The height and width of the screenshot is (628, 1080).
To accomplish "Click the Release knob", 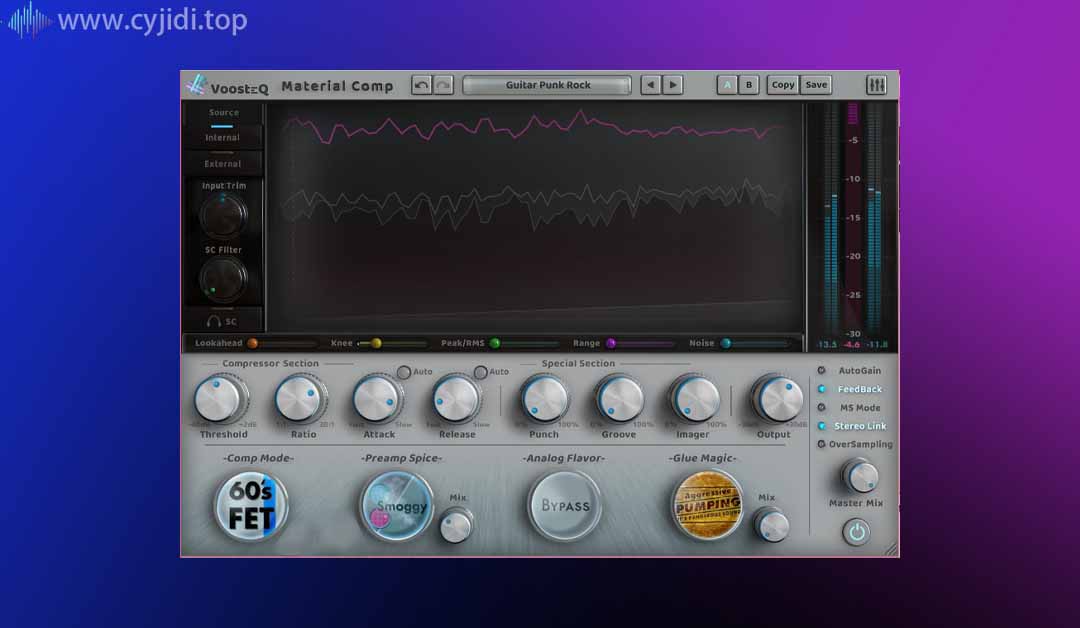I will click(455, 399).
